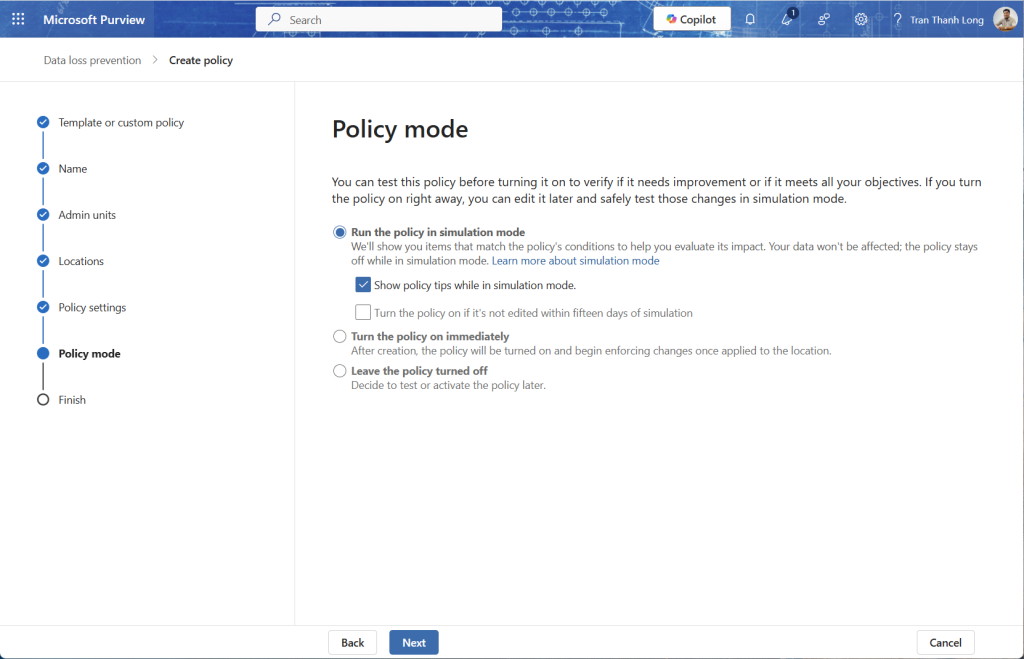Go to Data loss prevention breadcrumb
The height and width of the screenshot is (659, 1024).
[x=92, y=60]
